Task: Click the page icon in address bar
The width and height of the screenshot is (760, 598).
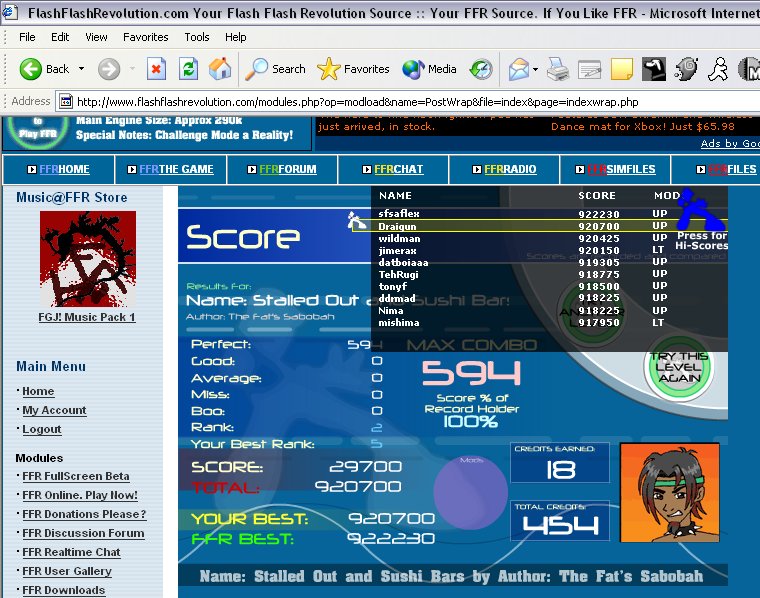Action: [65, 102]
